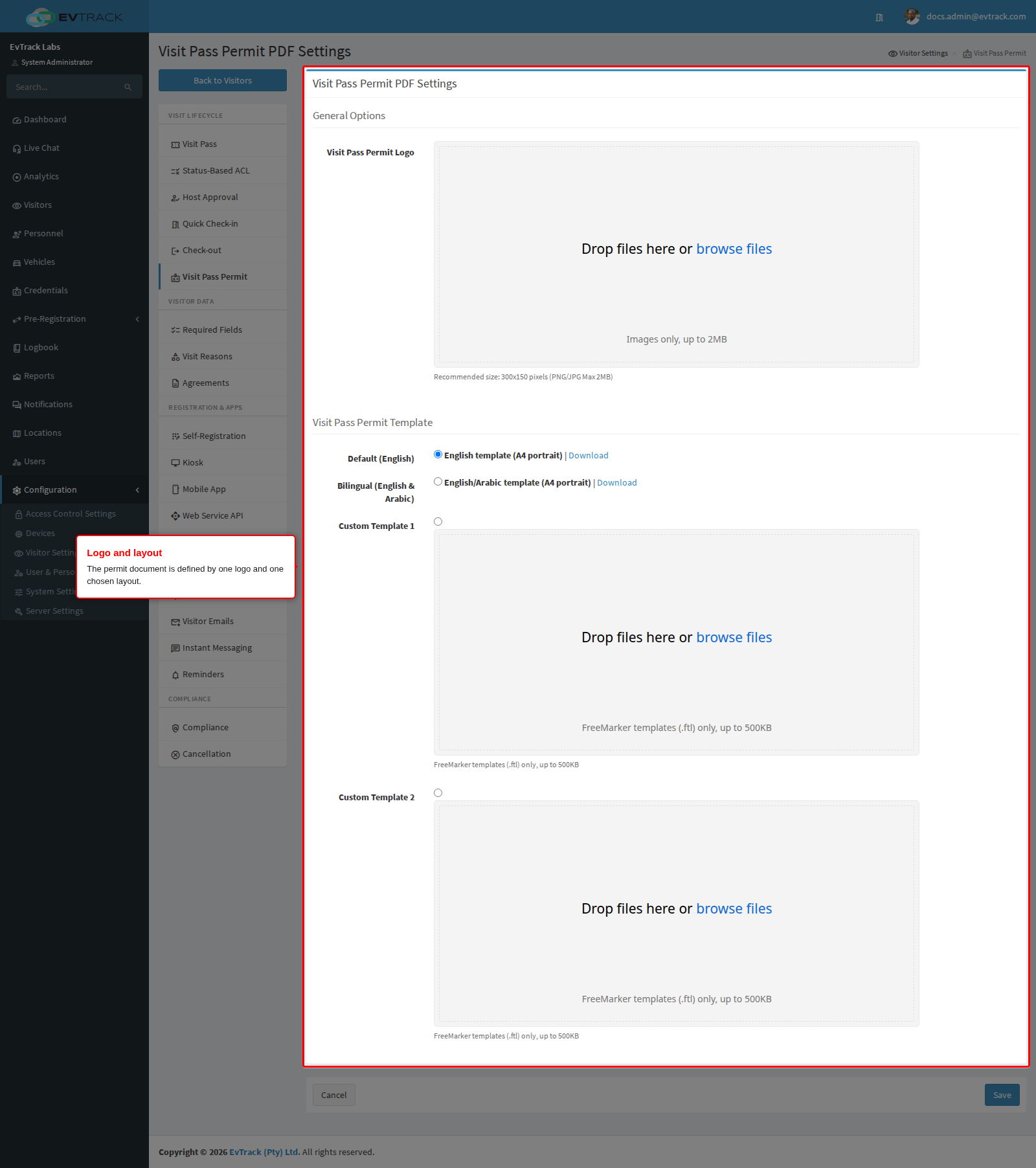Choose the Custom Template 1 radio button
Image resolution: width=1036 pixels, height=1168 pixels.
[x=438, y=522]
